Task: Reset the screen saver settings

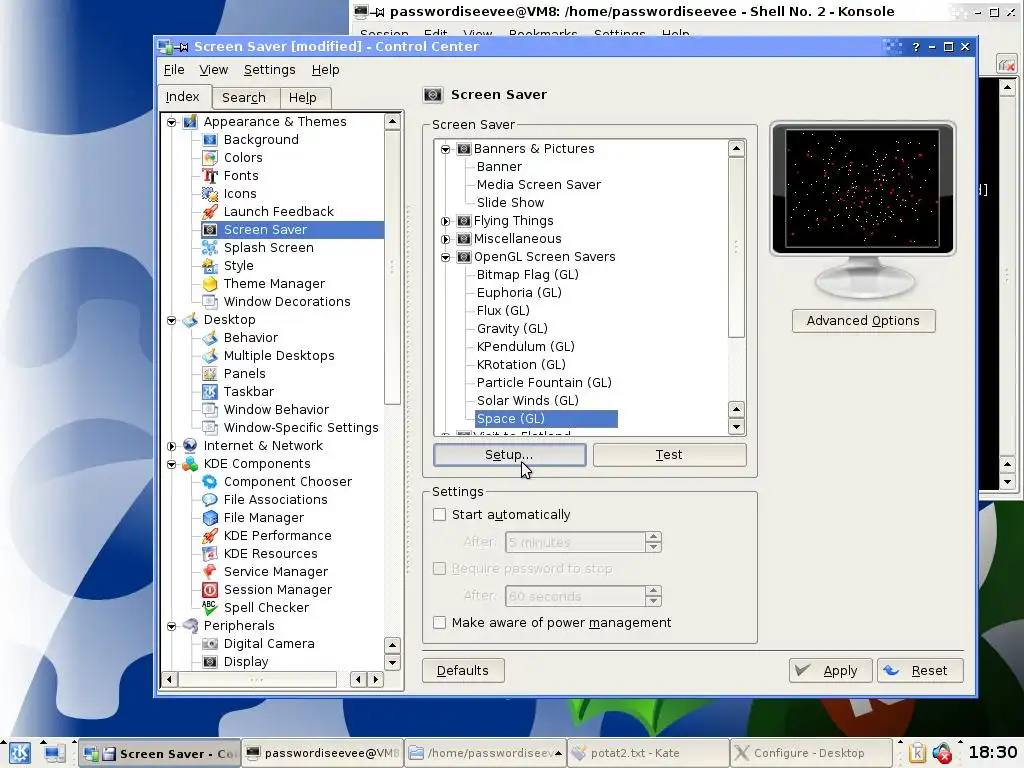Action: (920, 671)
